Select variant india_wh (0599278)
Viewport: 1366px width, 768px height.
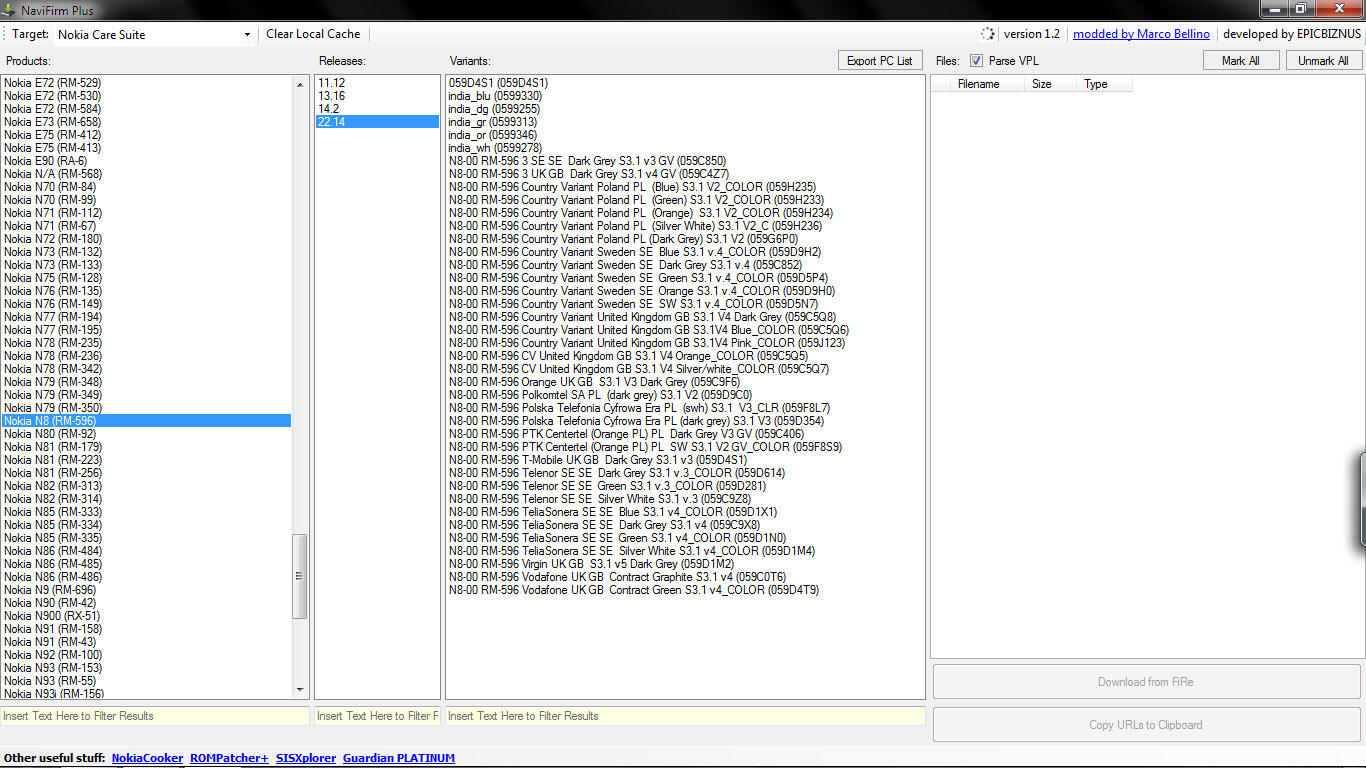pyautogui.click(x=685, y=148)
